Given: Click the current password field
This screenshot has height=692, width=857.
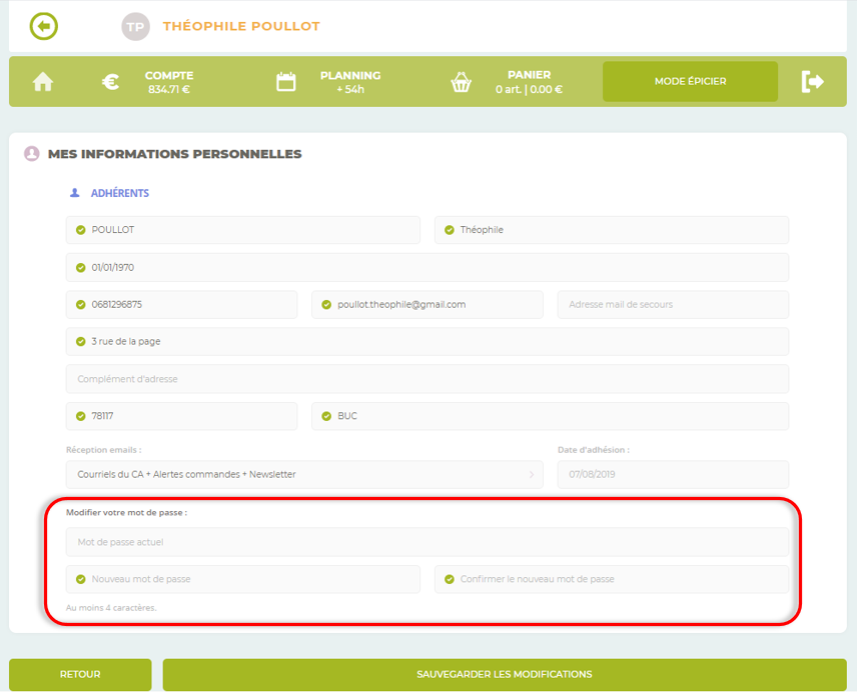Looking at the screenshot, I should pyautogui.click(x=427, y=542).
